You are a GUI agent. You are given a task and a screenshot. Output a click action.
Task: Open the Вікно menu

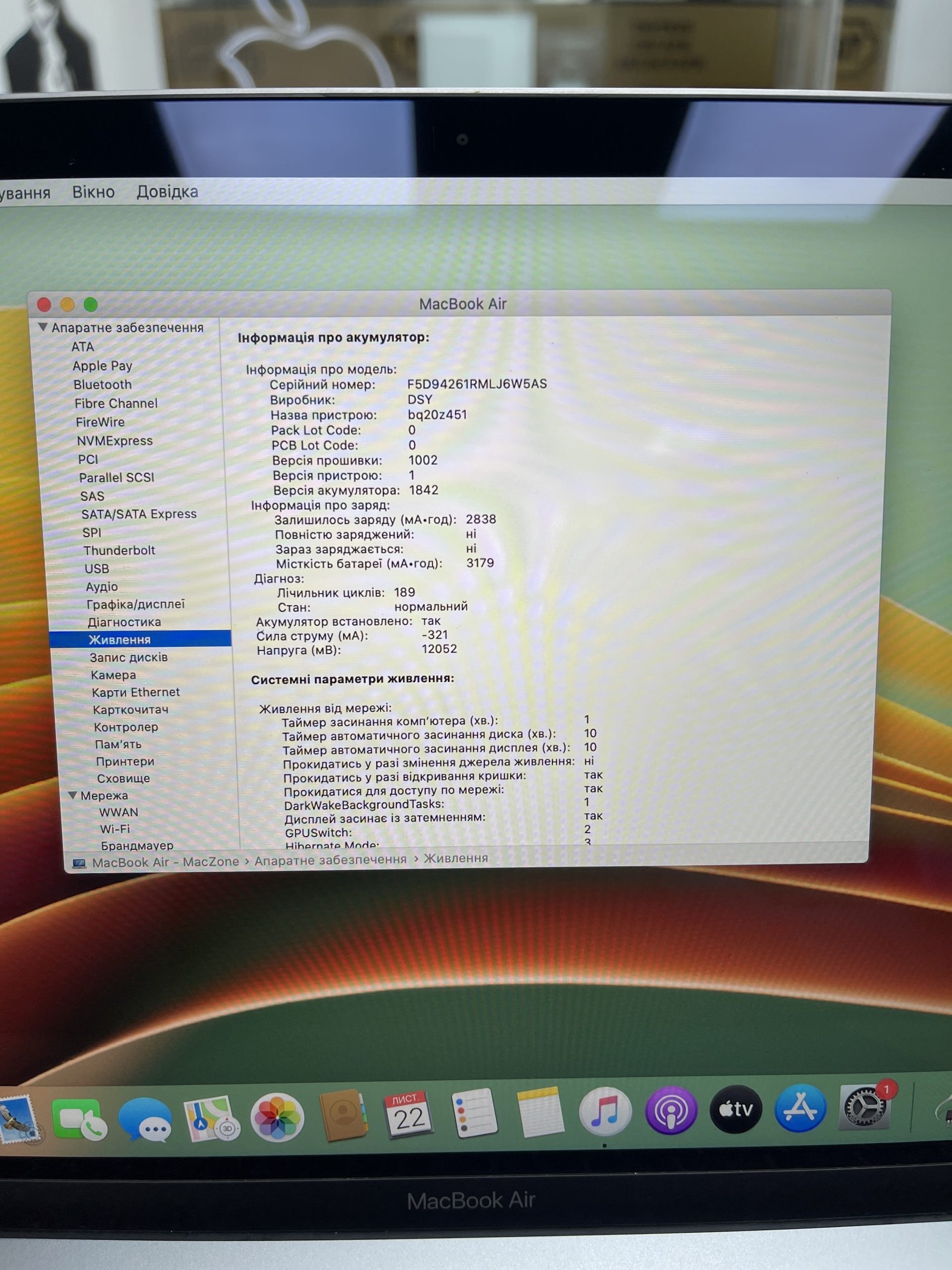pyautogui.click(x=94, y=192)
